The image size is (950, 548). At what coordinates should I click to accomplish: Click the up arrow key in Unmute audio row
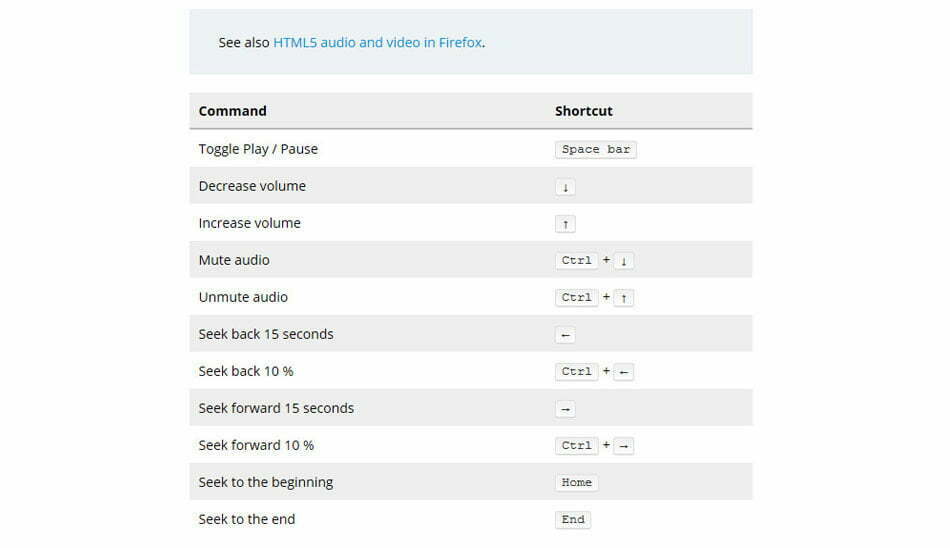(623, 298)
